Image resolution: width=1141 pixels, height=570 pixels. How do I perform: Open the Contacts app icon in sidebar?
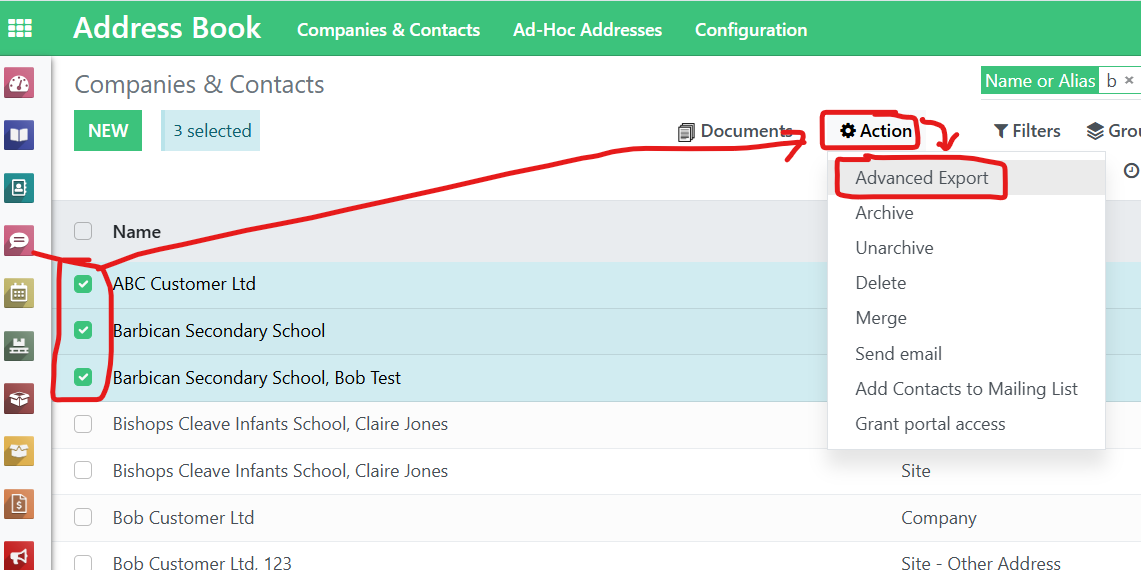(x=19, y=188)
